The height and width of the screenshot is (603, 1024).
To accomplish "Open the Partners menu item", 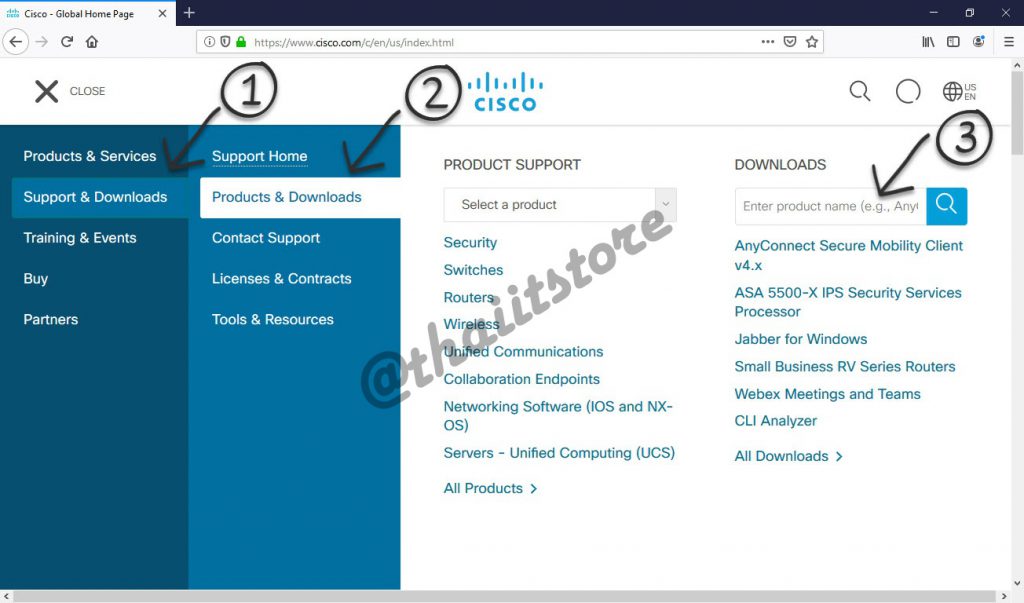I will coord(51,319).
